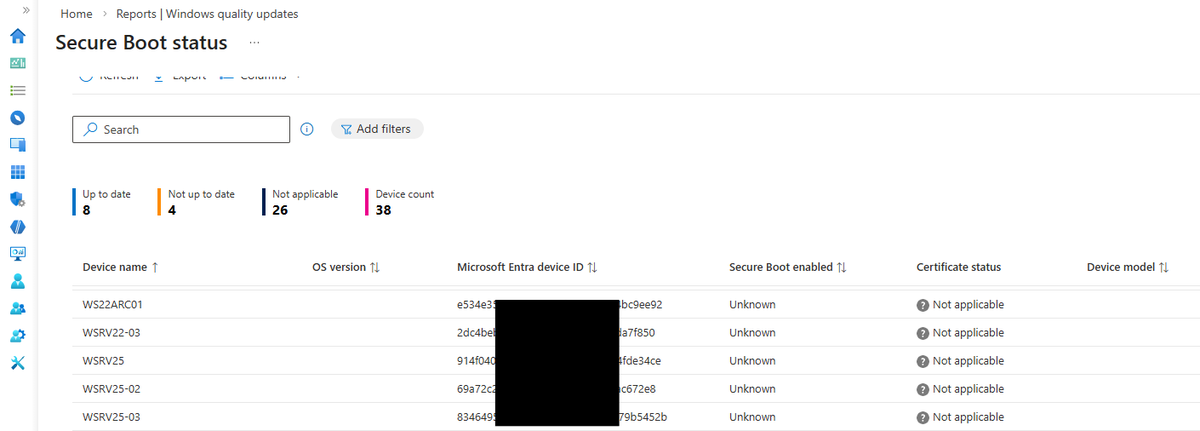The image size is (1200, 431).
Task: Sort by Device model column
Action: point(1128,267)
